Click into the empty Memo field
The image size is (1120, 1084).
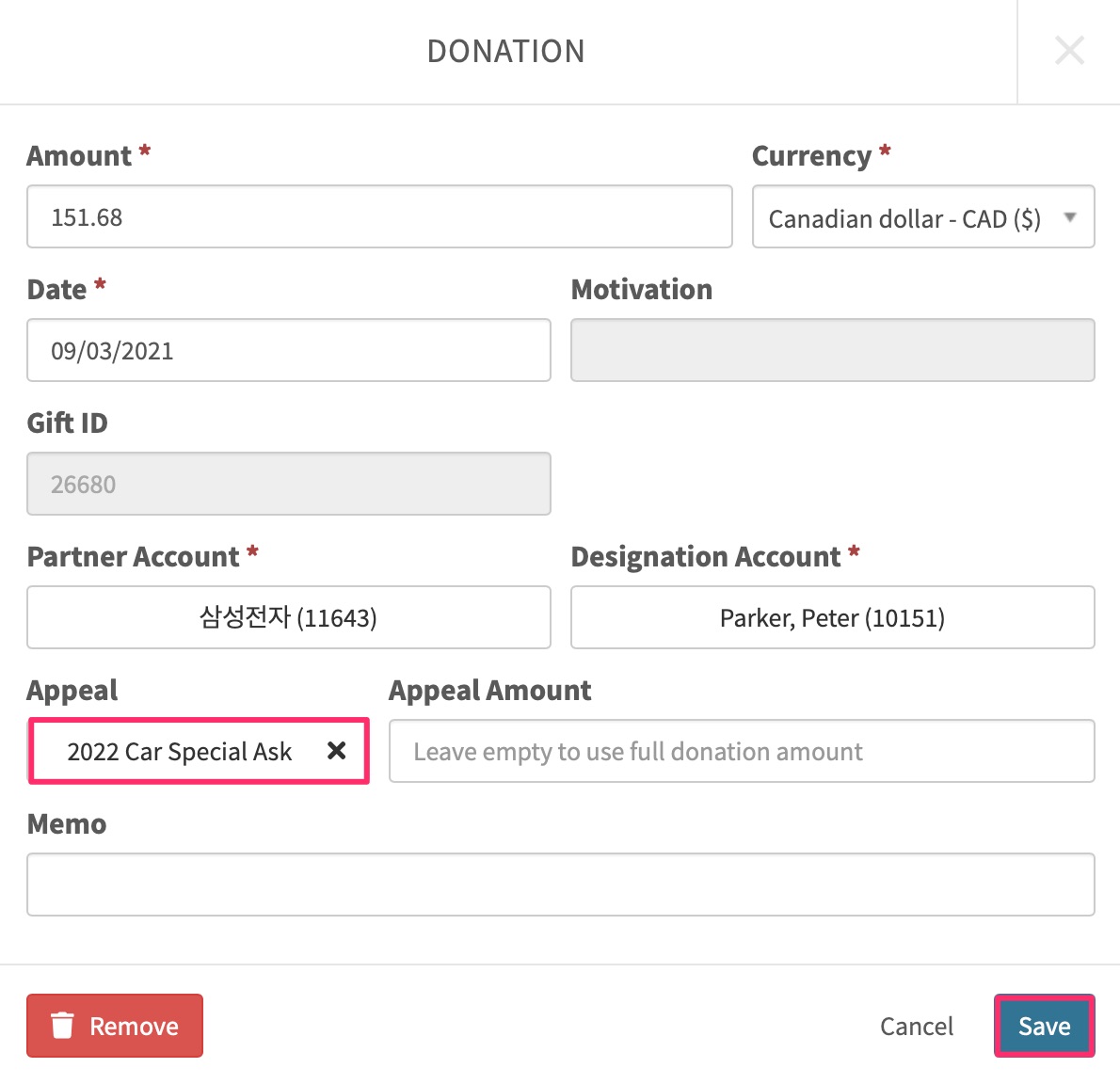click(x=561, y=885)
